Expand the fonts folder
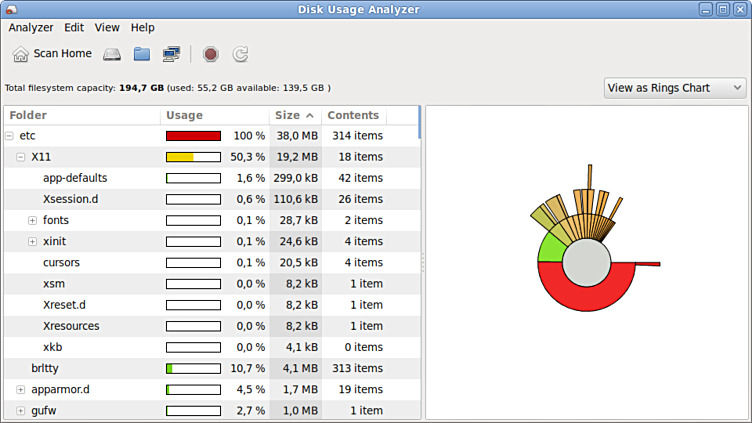Screen dimensions: 752x423 pyautogui.click(x=32, y=220)
